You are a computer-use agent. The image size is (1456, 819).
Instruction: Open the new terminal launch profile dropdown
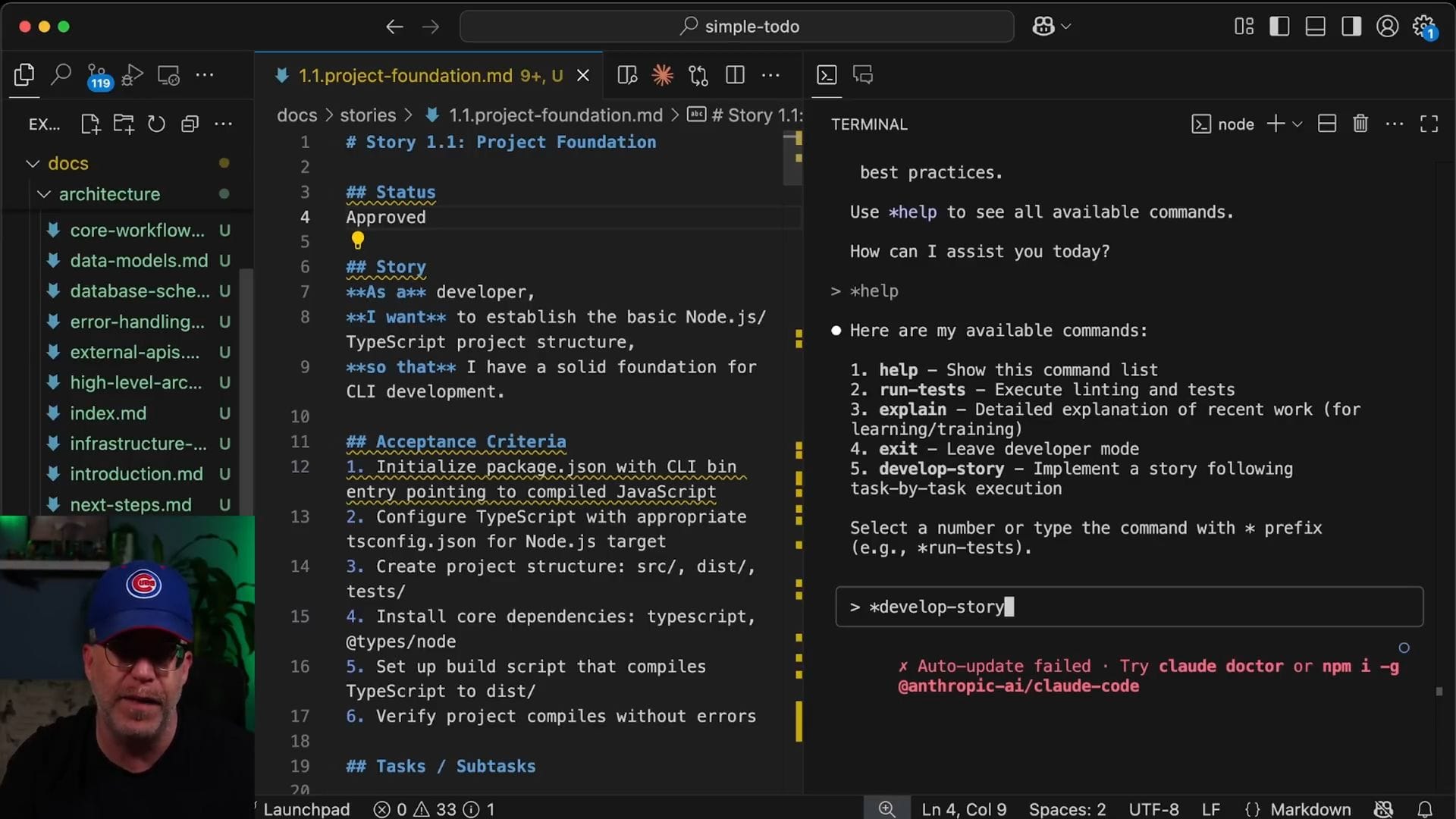(1298, 124)
